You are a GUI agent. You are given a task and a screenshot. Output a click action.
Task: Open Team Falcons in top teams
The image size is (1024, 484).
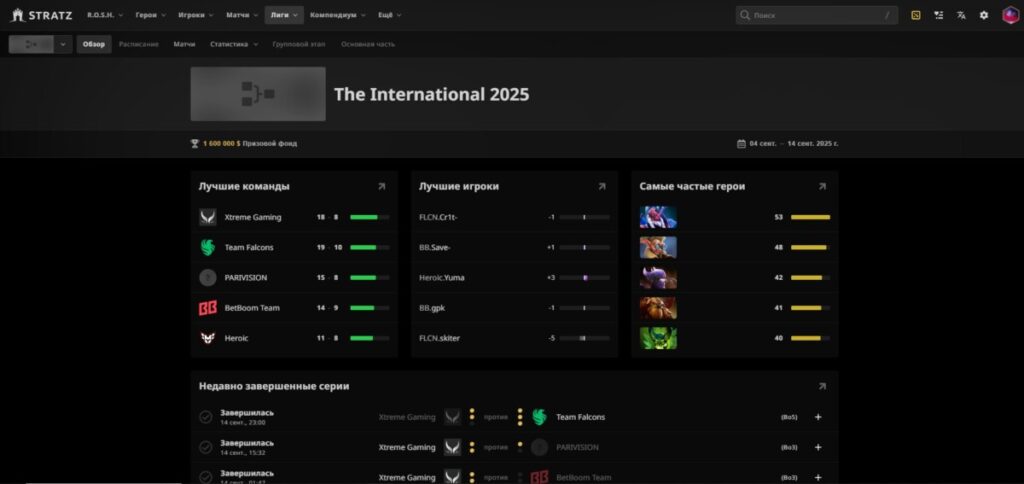[x=249, y=248]
